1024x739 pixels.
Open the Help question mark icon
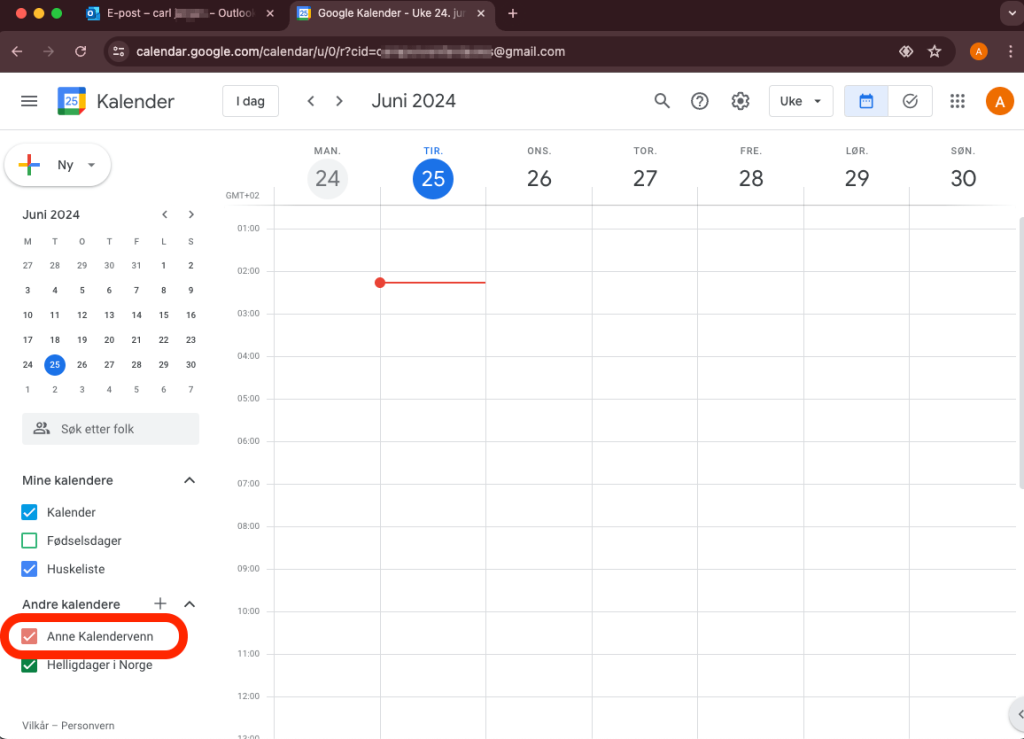tap(700, 101)
